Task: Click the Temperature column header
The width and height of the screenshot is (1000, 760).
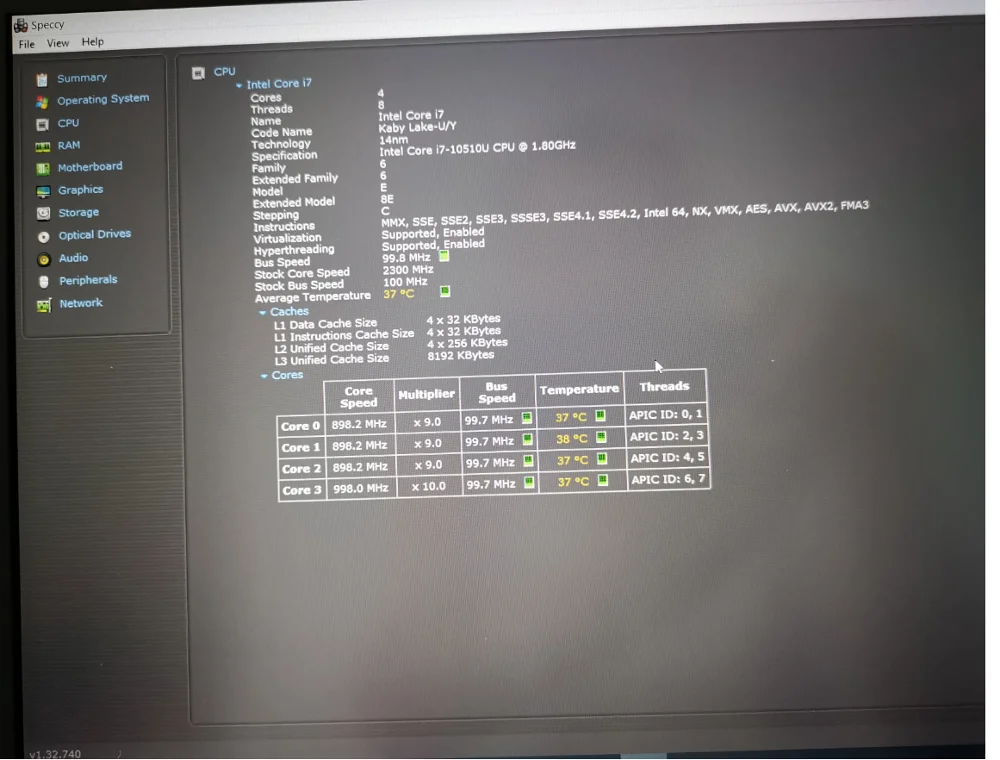Action: [579, 390]
